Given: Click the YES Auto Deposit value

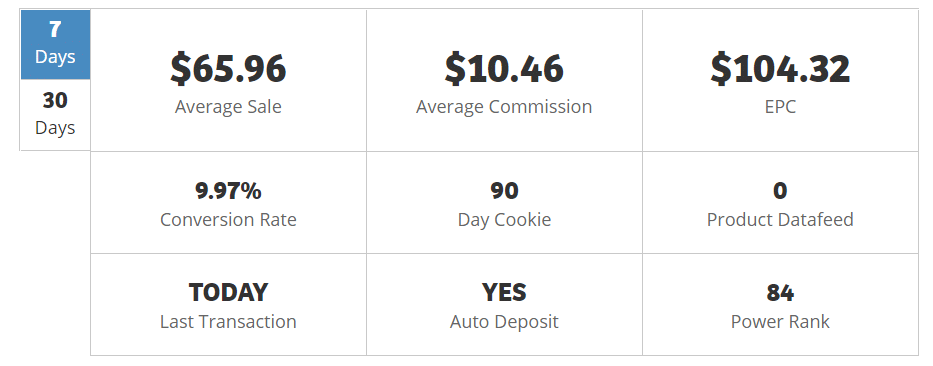Looking at the screenshot, I should click(504, 292).
